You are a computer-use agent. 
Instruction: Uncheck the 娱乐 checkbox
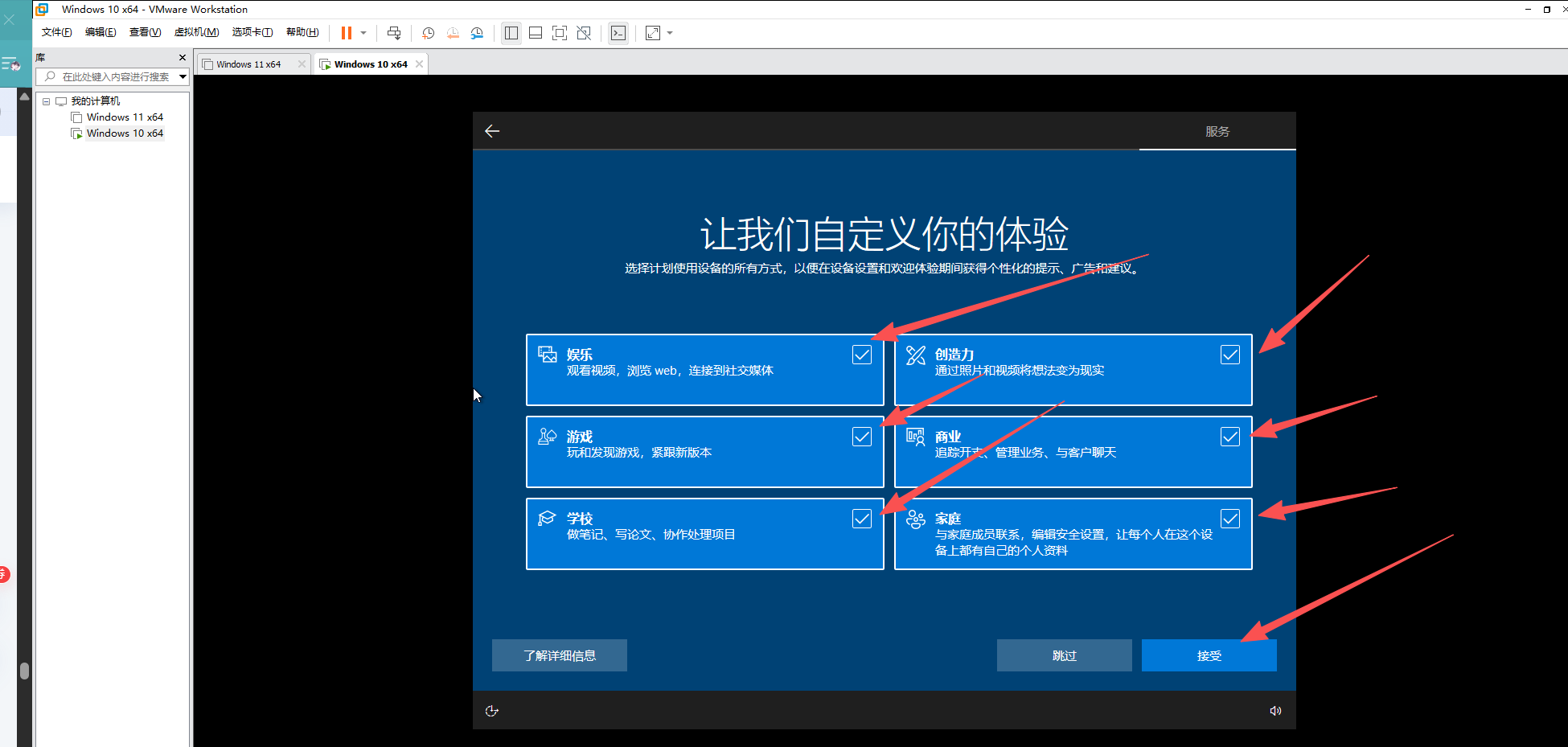[x=862, y=355]
